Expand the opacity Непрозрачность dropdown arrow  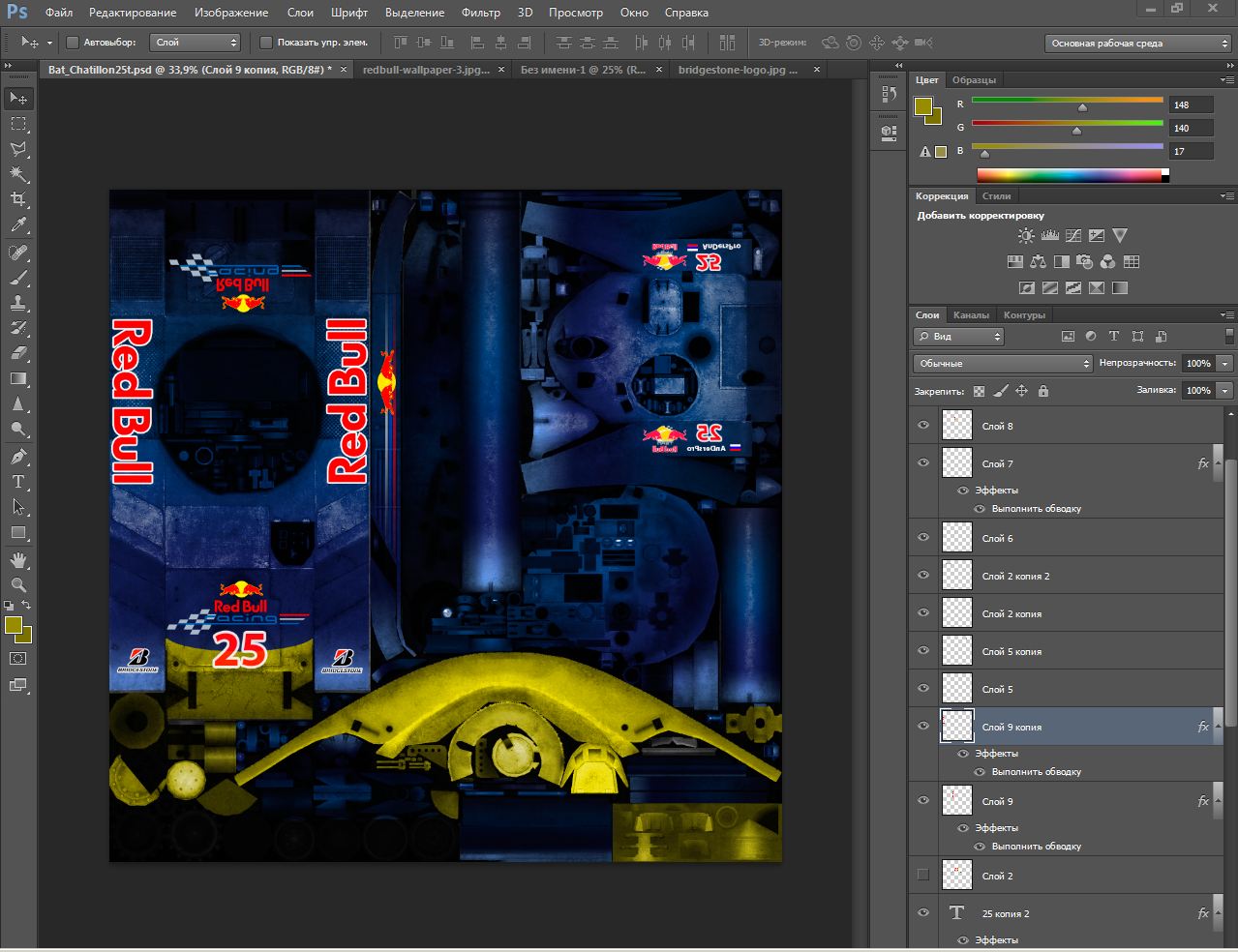pos(1225,363)
